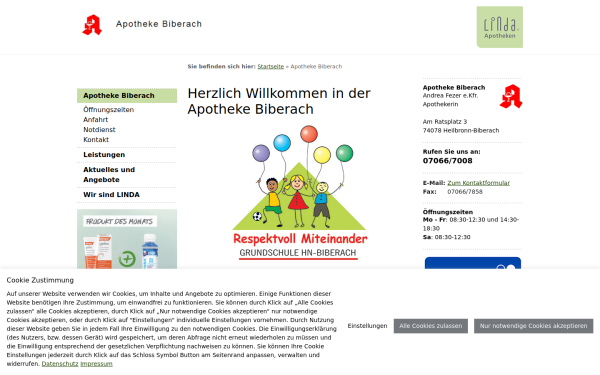Image resolution: width=600 pixels, height=375 pixels.
Task: Open Kontakt in the sidebar
Action: click(96, 140)
